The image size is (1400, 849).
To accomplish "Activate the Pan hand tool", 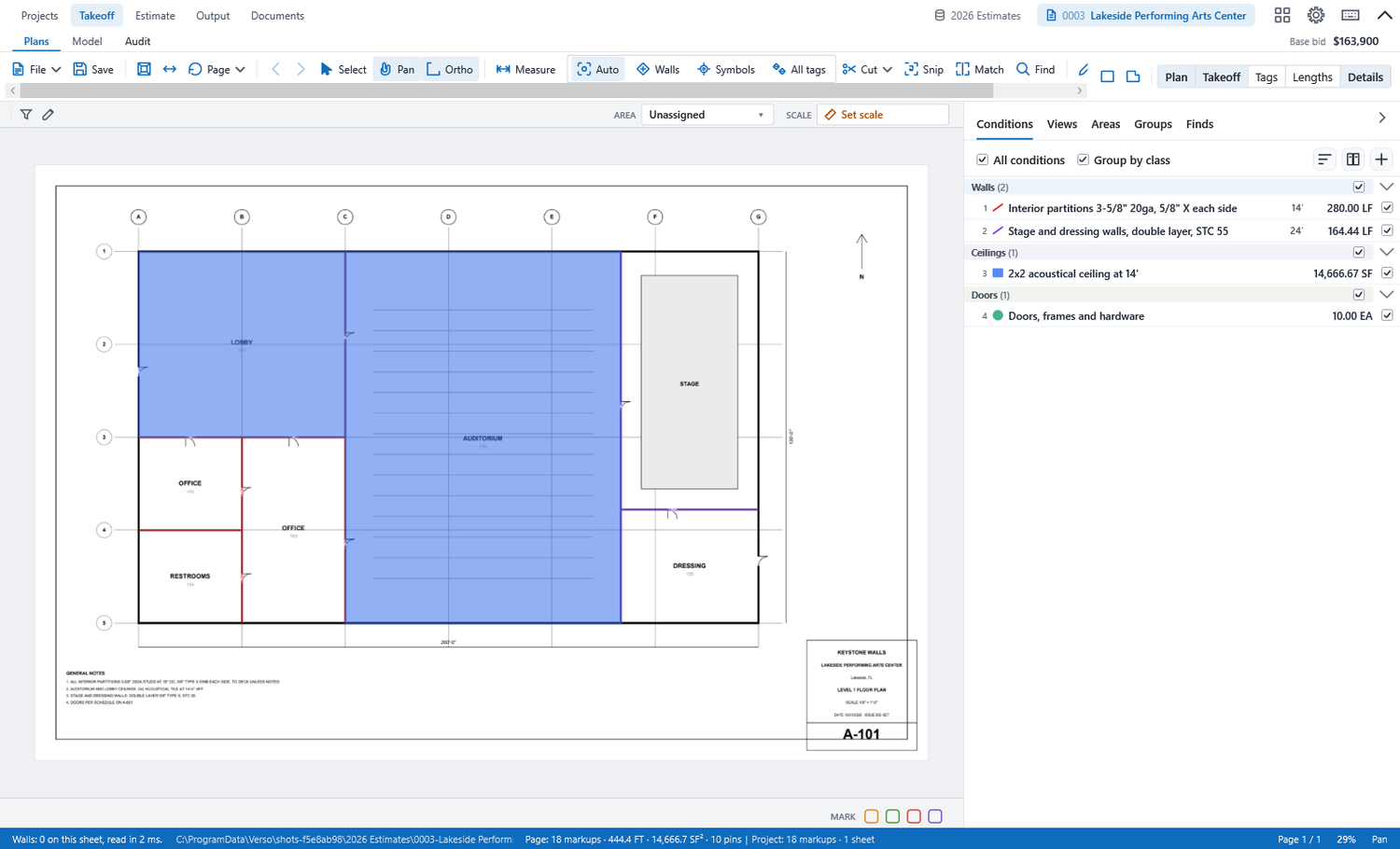I will [397, 69].
